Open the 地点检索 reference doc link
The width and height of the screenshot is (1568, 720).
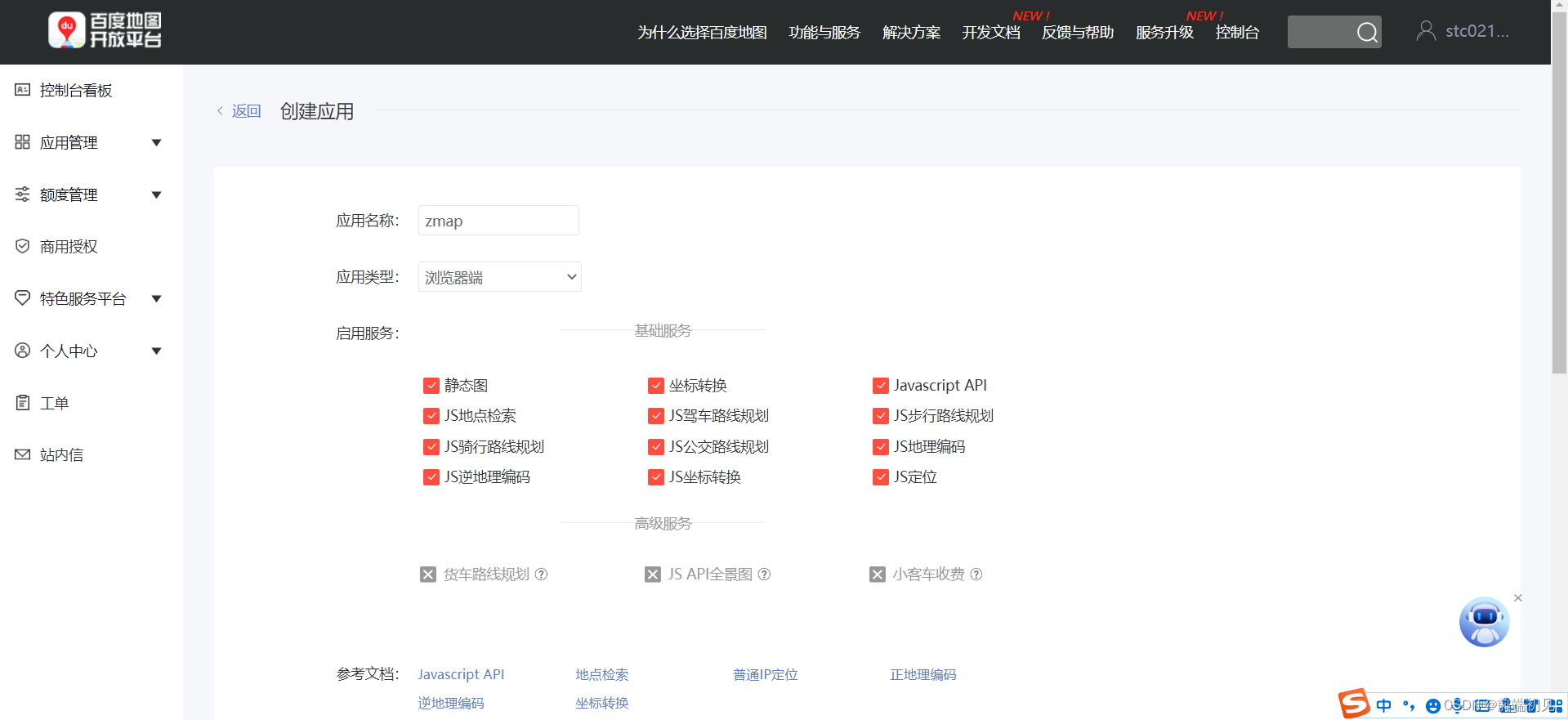click(601, 674)
